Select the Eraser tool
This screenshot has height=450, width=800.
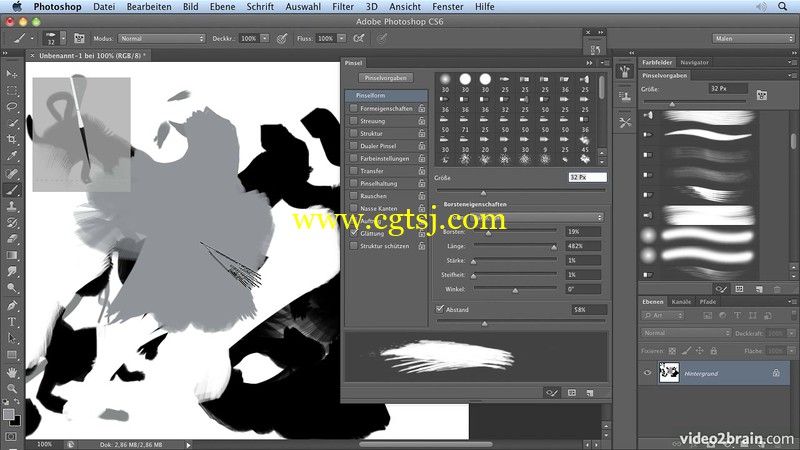11,239
